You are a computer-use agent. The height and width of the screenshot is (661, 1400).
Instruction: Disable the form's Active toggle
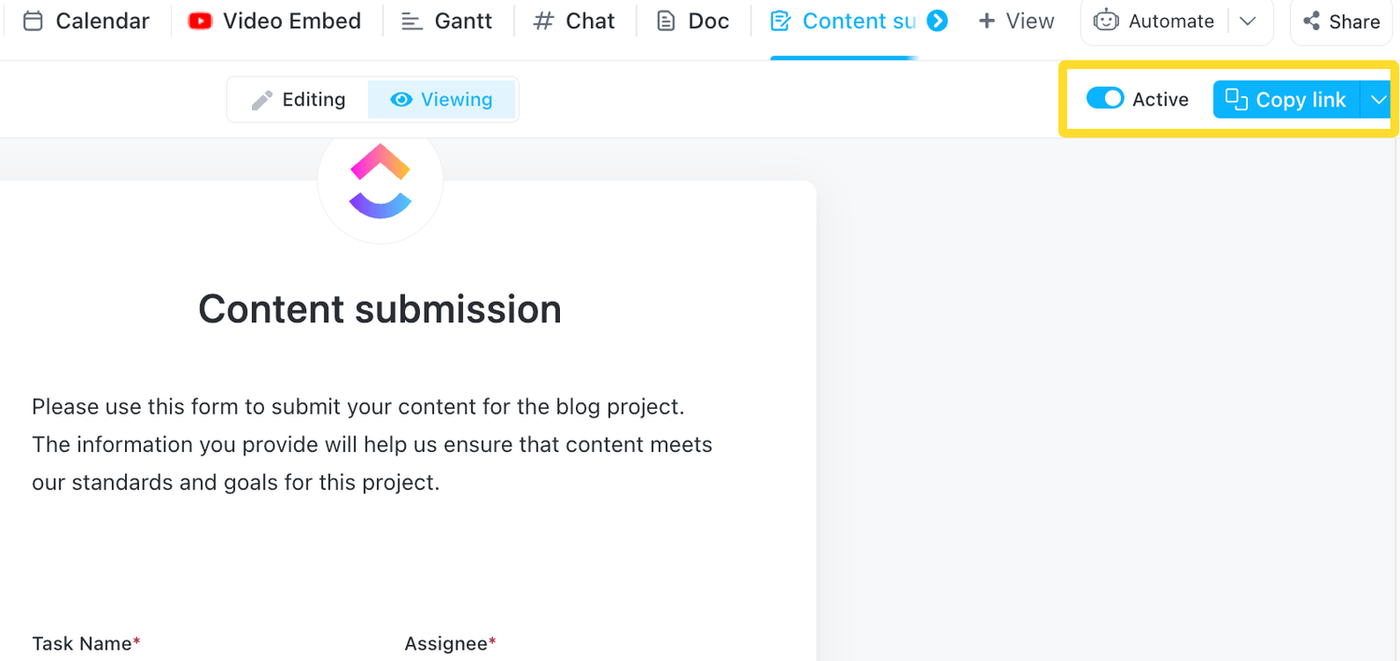click(1105, 98)
